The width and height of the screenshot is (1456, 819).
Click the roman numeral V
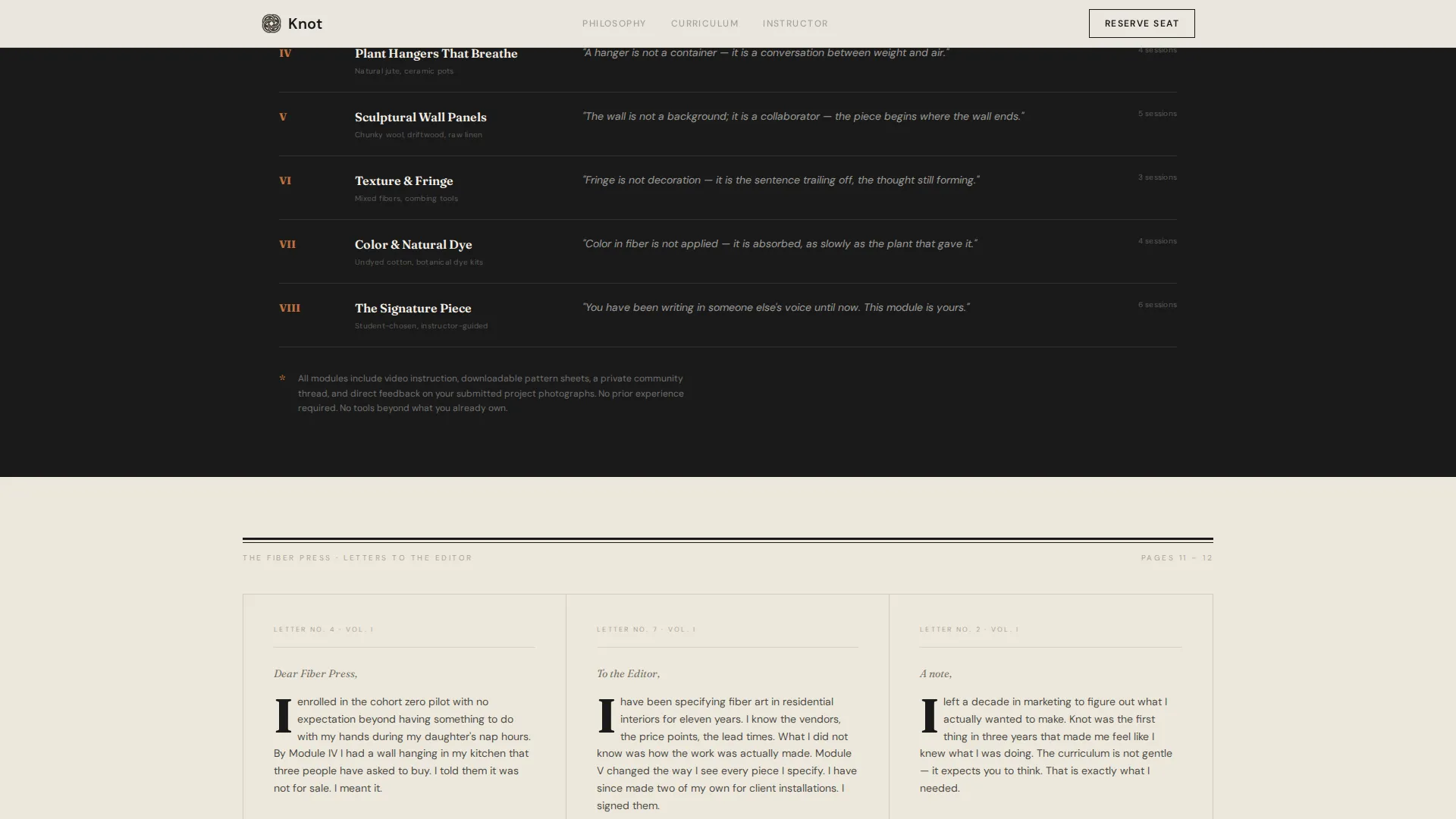click(283, 117)
